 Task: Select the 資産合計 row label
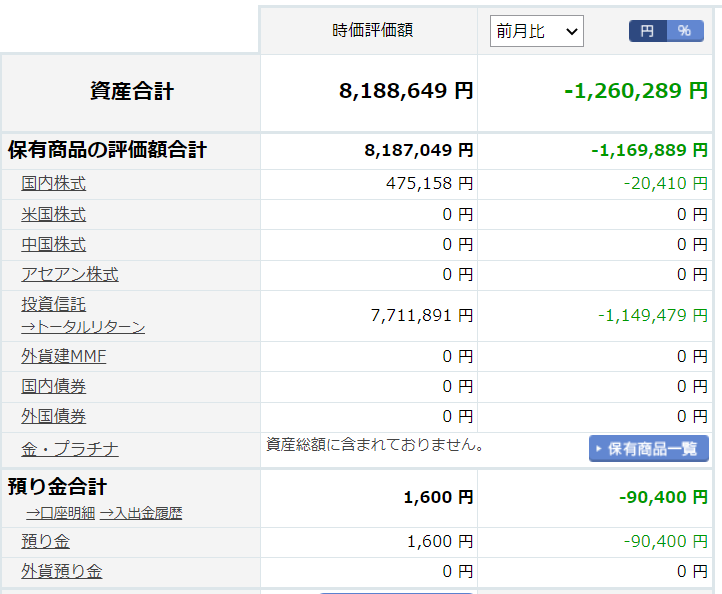tap(132, 91)
